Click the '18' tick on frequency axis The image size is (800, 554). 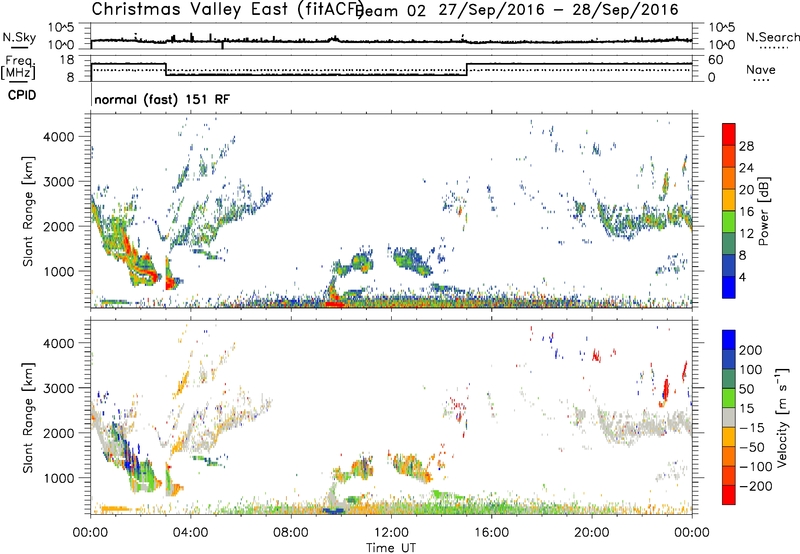(x=67, y=60)
